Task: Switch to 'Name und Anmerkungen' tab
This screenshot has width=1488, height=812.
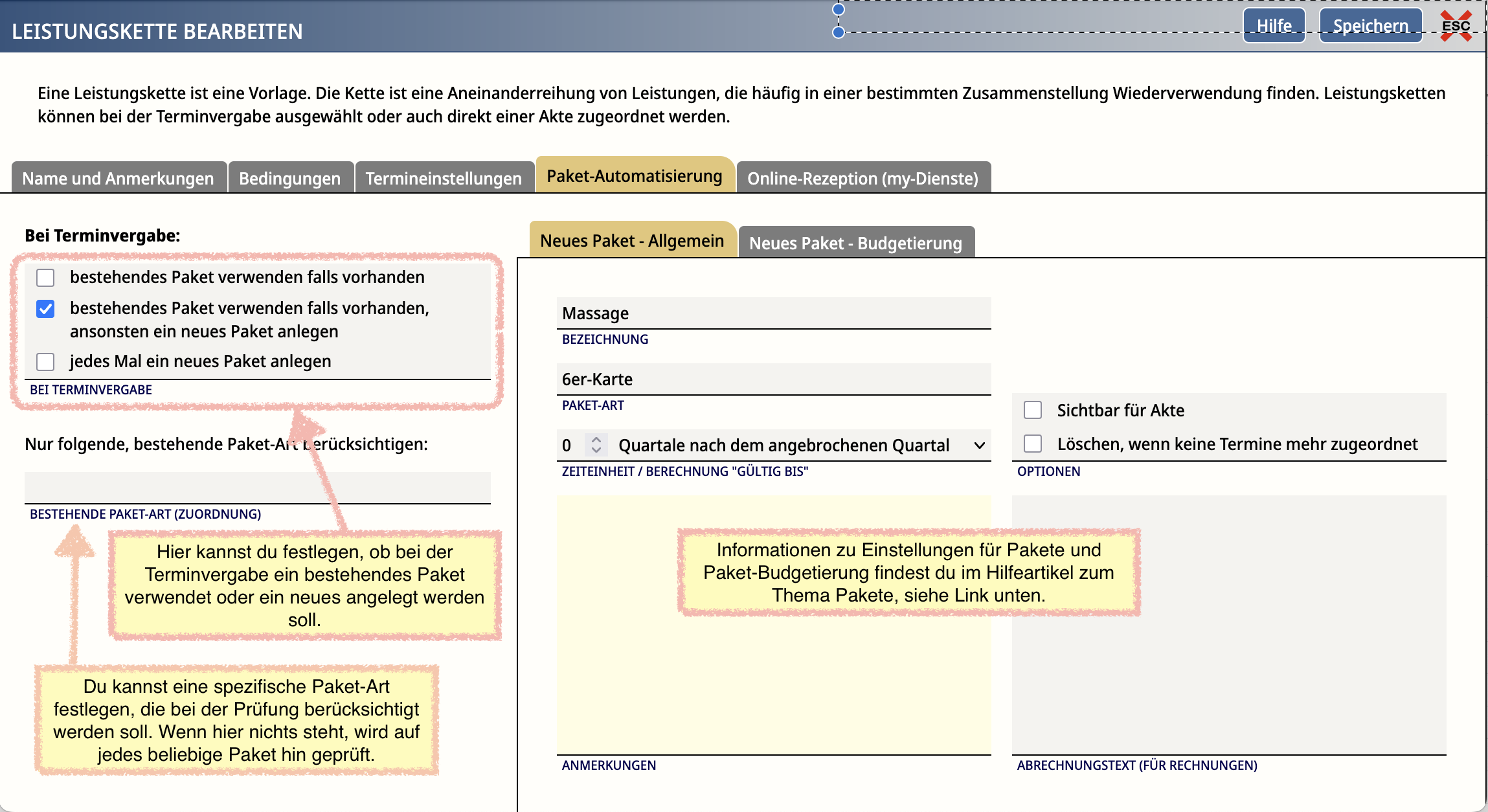Action: (x=118, y=178)
